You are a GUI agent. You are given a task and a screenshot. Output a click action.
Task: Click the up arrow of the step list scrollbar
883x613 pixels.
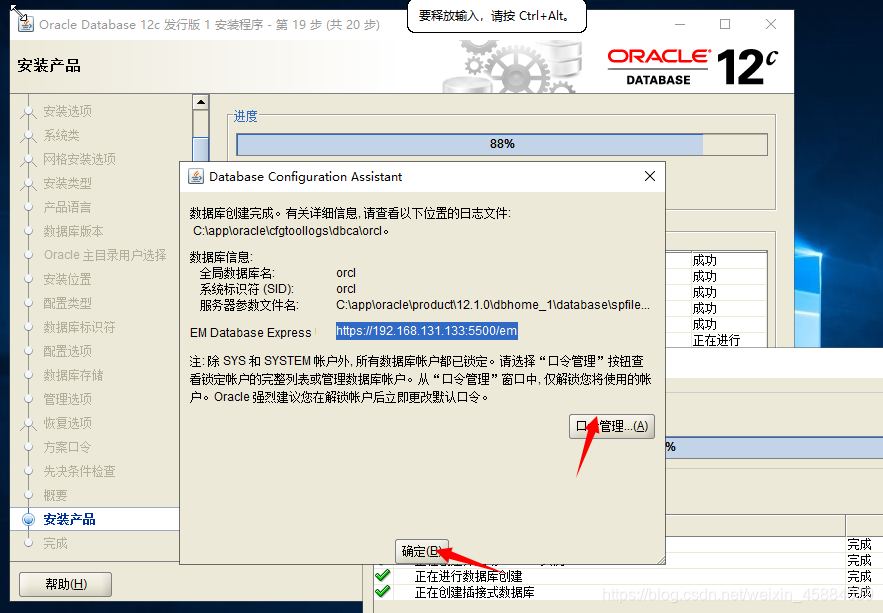[200, 102]
